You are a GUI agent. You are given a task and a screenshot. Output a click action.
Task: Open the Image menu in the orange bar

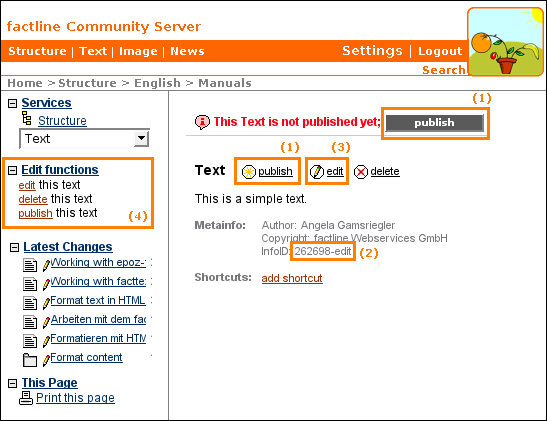click(x=138, y=51)
